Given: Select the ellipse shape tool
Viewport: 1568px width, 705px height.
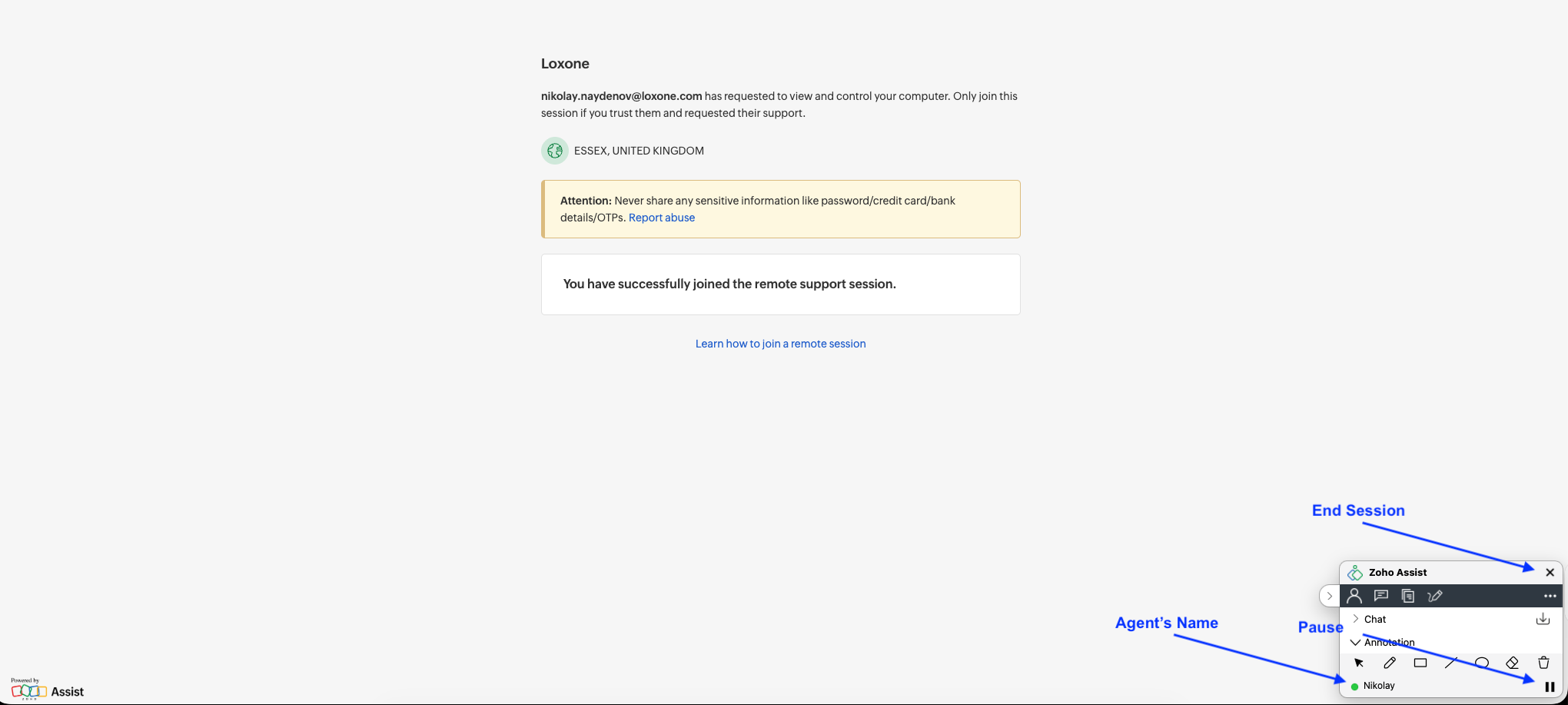Looking at the screenshot, I should 1482,663.
